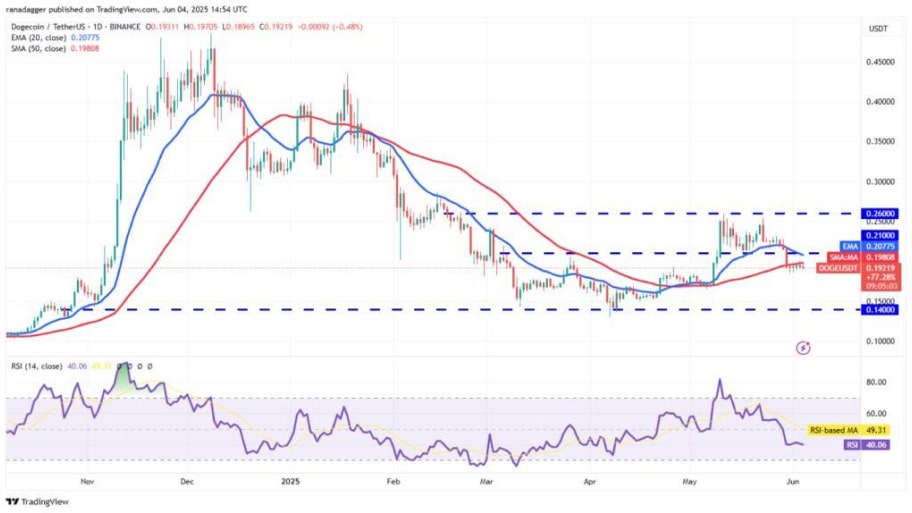Select the 0.26000 horizontal line price label

click(x=880, y=213)
